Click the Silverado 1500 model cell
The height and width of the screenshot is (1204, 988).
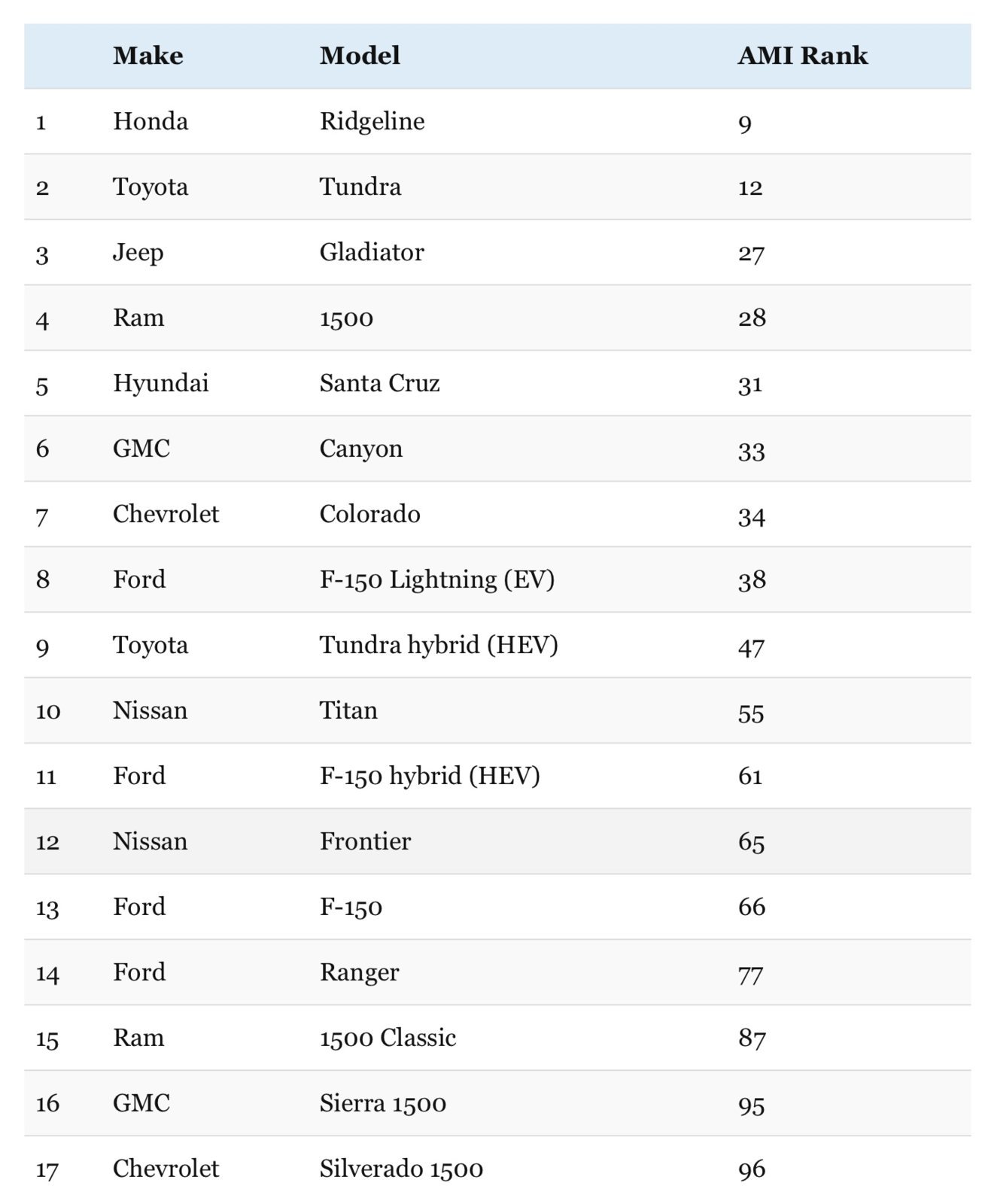pos(401,1169)
